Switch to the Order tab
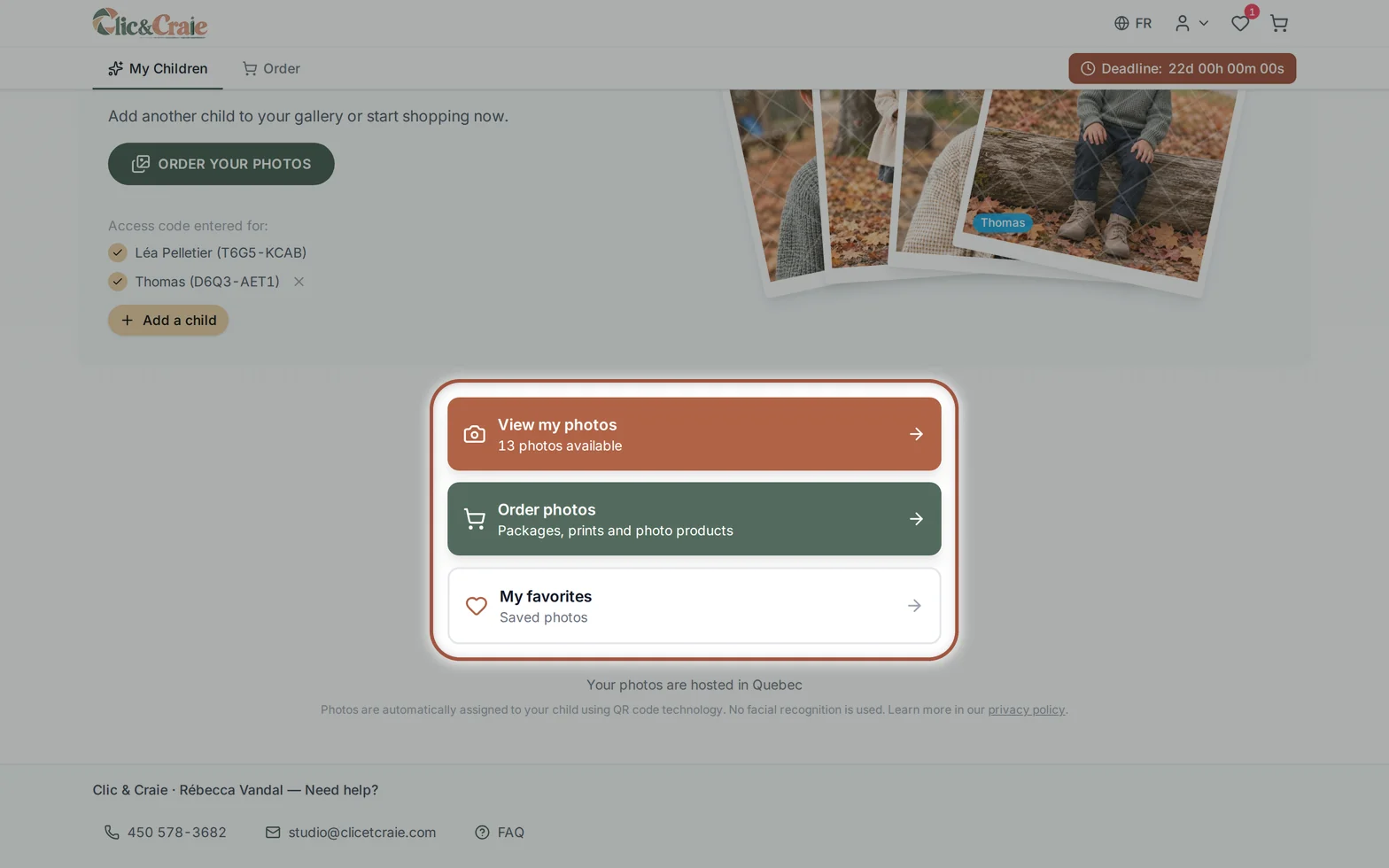This screenshot has width=1389, height=868. [271, 68]
